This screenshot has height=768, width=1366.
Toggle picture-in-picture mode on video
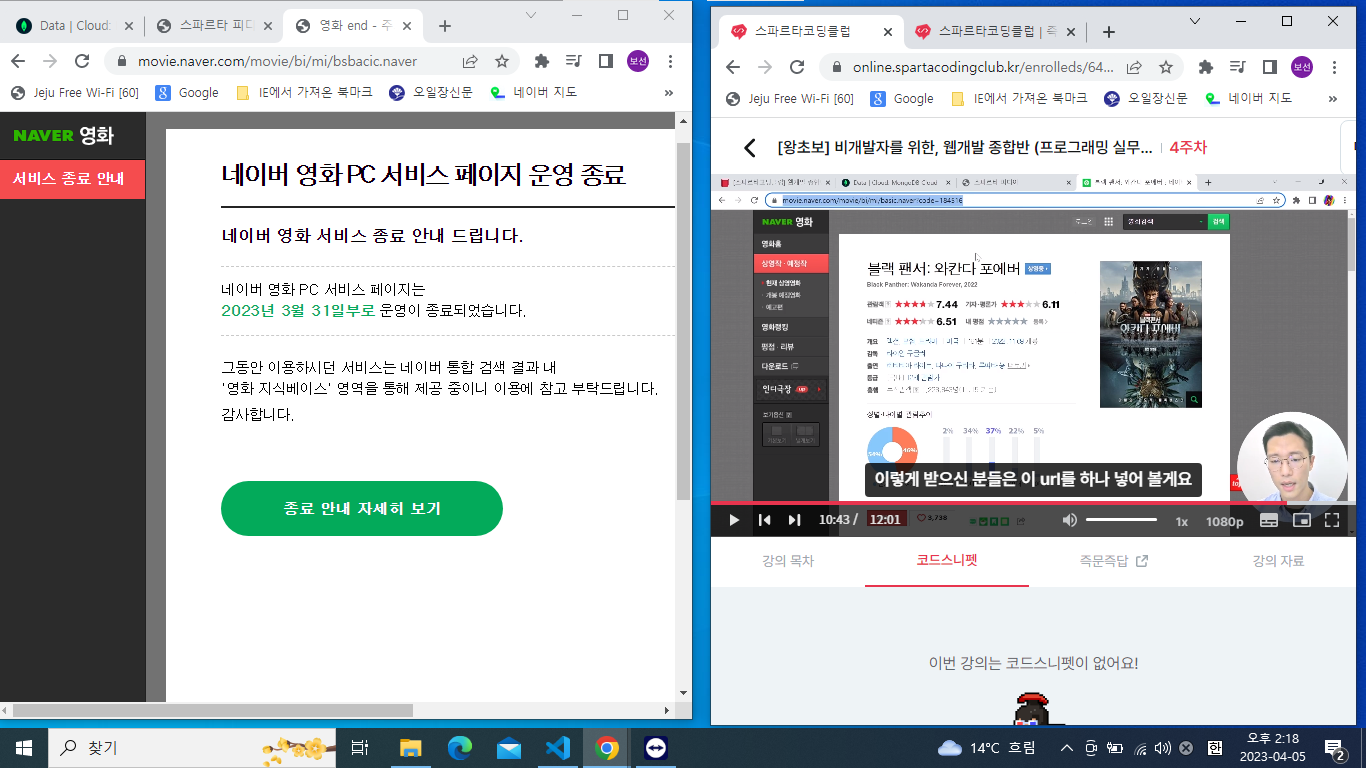pyautogui.click(x=1301, y=520)
